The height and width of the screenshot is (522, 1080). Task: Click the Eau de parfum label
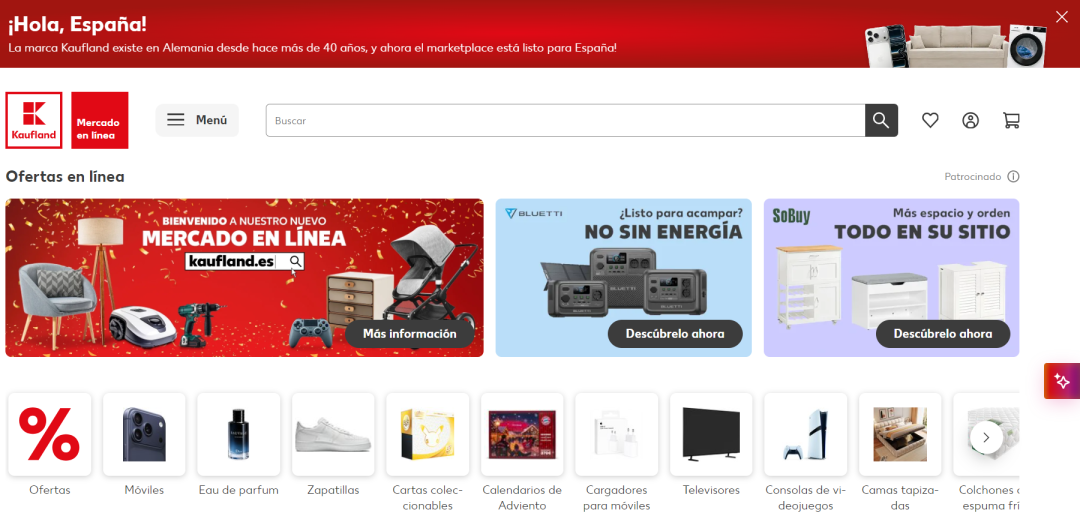pos(238,490)
